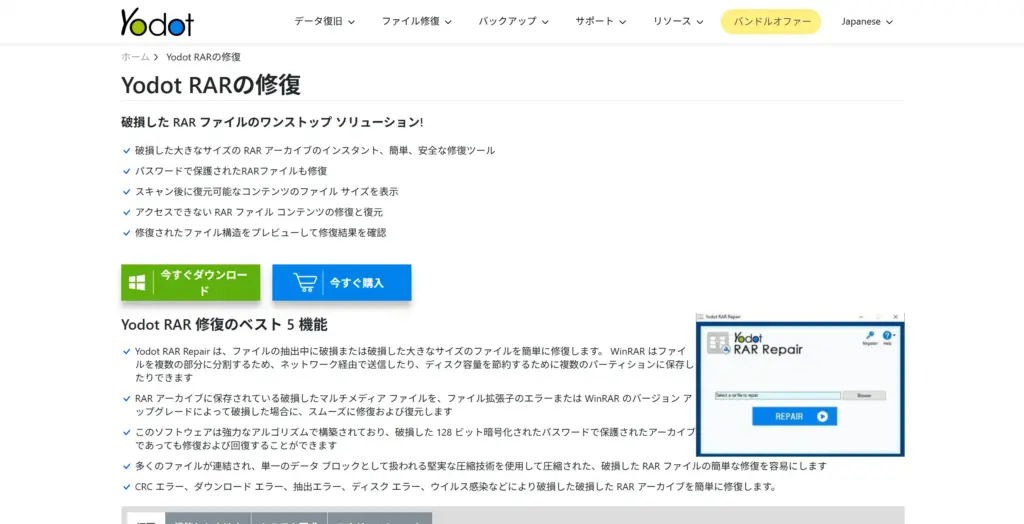Click the Windows icon on the download button
The width and height of the screenshot is (1024, 524).
[x=137, y=283]
